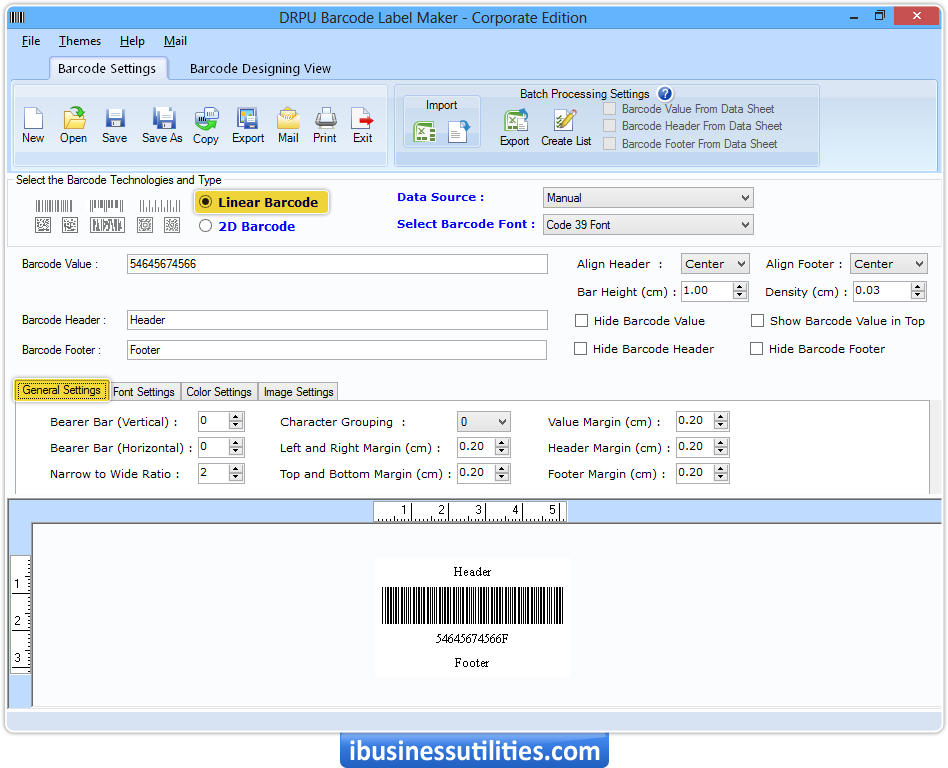Click the Barcode Value input field

pos(337,264)
